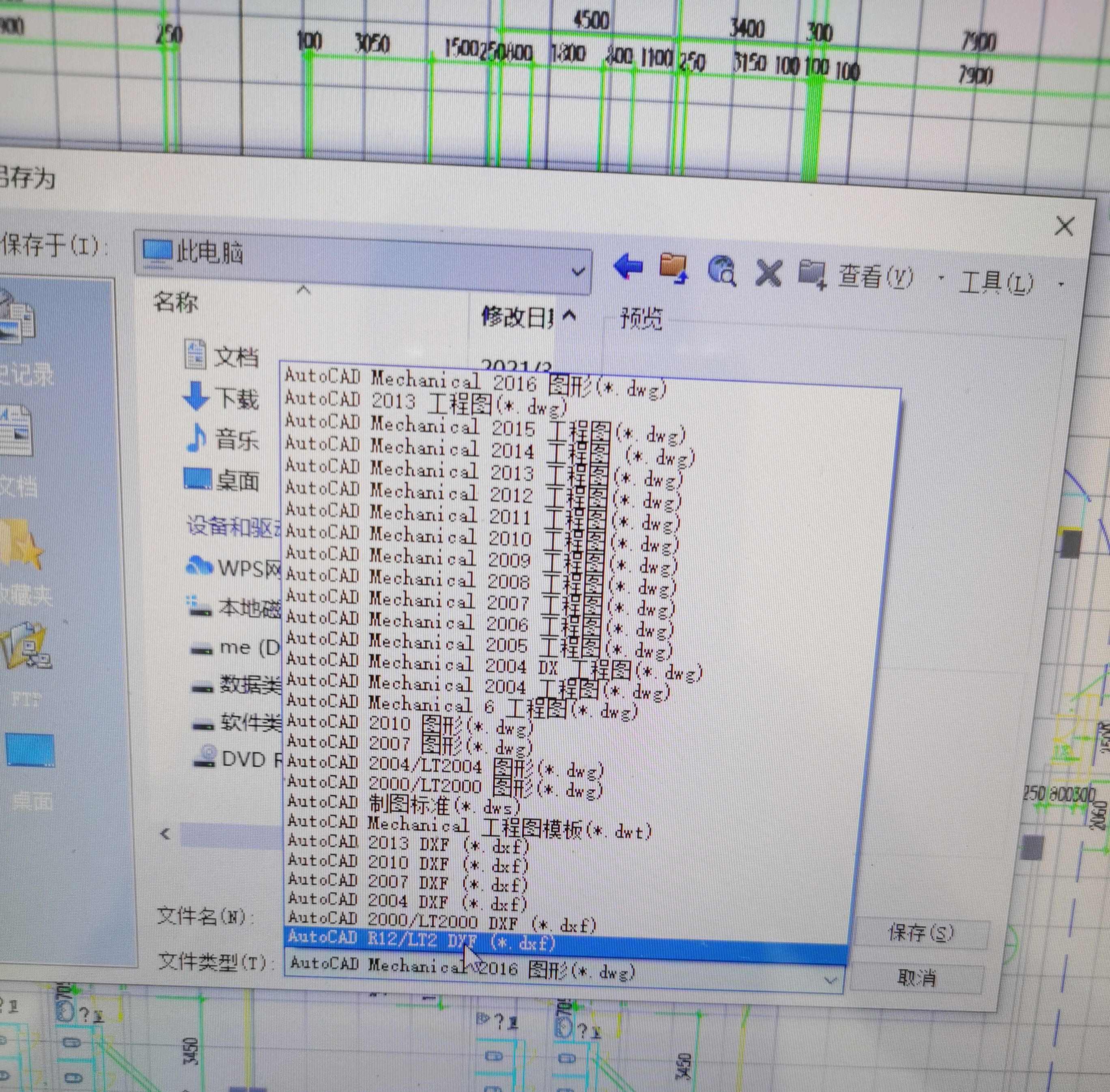Open the 工具(L) menu
This screenshot has width=1110, height=1092.
click(996, 283)
